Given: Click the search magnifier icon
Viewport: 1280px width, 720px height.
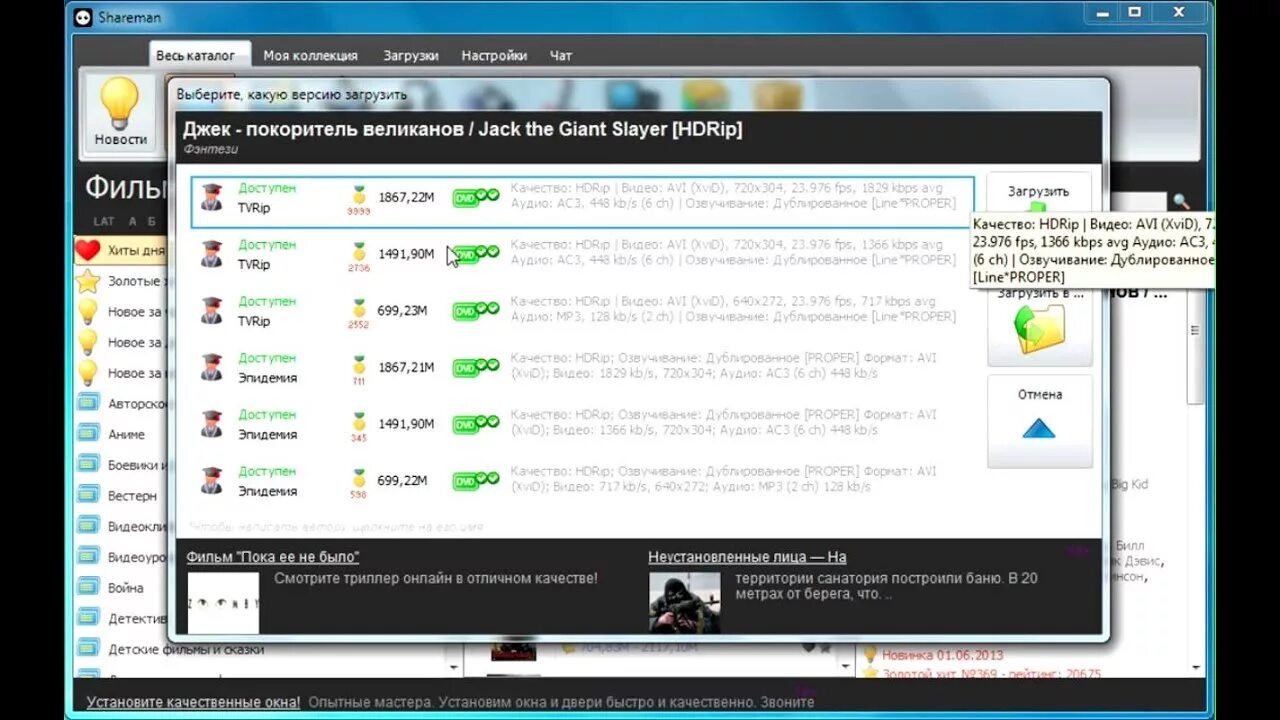Looking at the screenshot, I should tap(1181, 201).
